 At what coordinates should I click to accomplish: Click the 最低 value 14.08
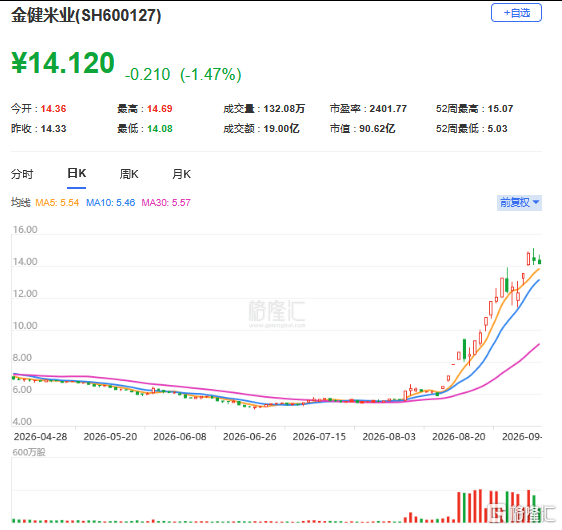pyautogui.click(x=159, y=129)
